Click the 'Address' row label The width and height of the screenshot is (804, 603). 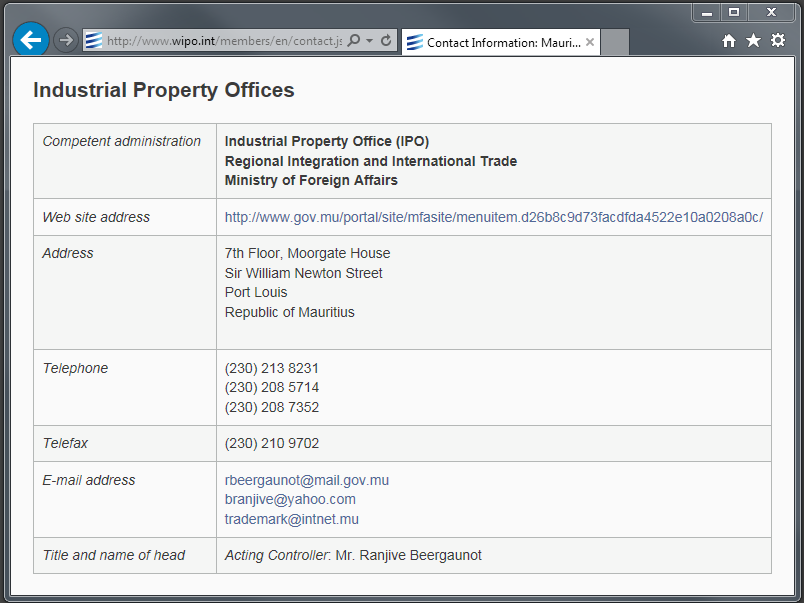(68, 253)
